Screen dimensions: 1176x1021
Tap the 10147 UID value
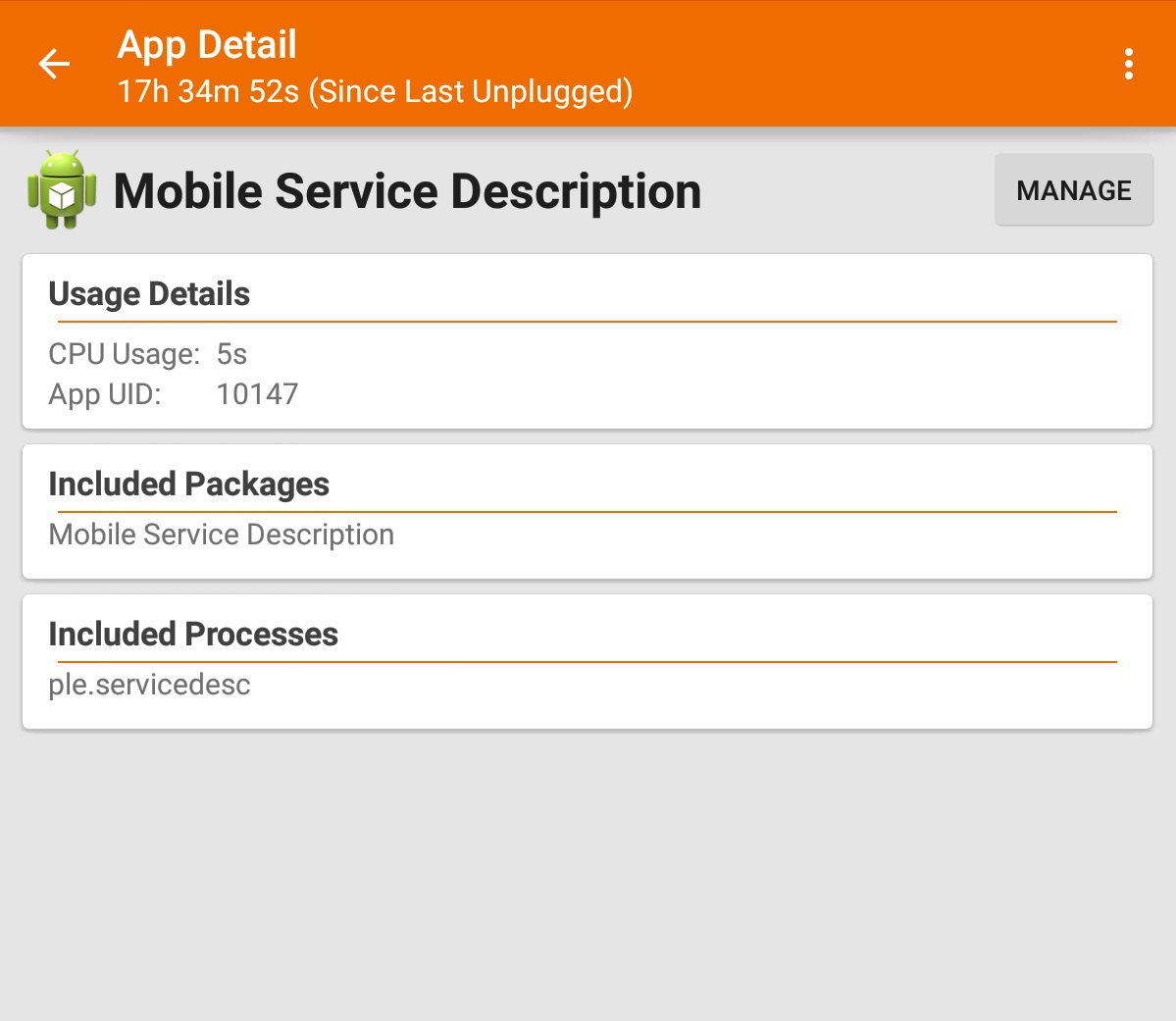click(x=257, y=394)
